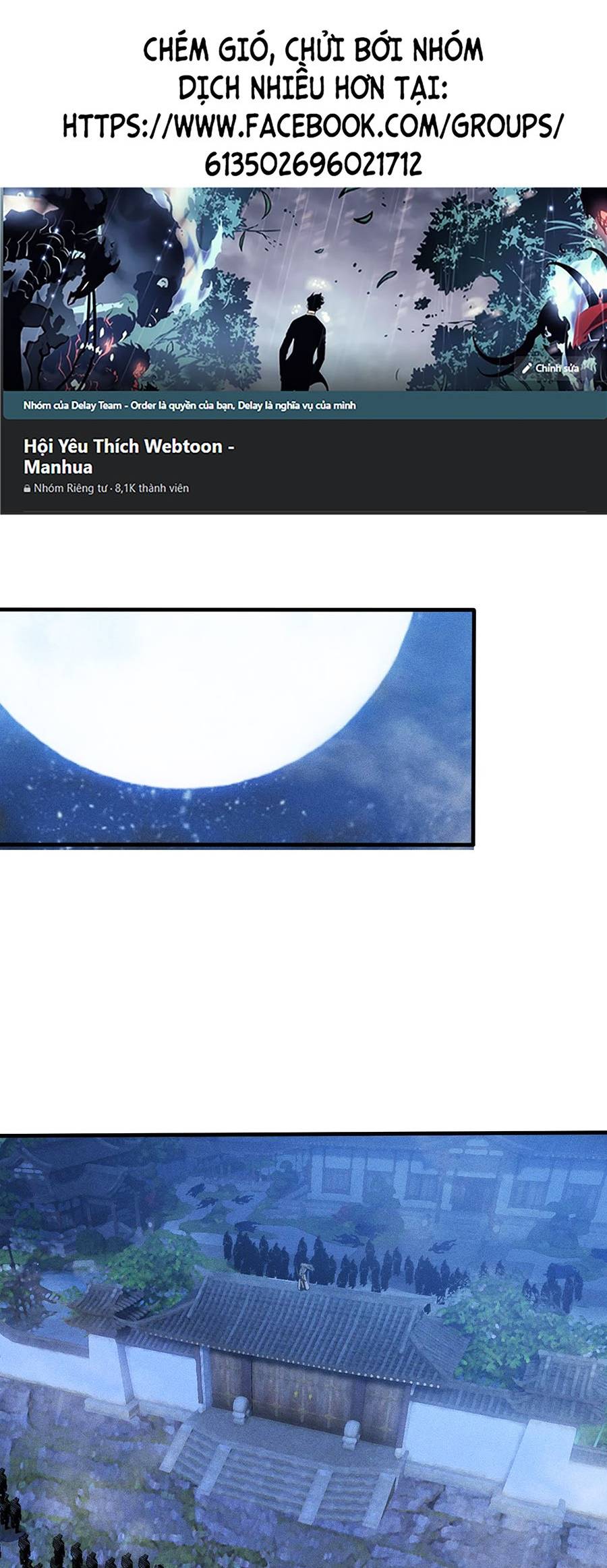The image size is (607, 1568).
Task: Open the Hội Yêu Thích Webtoon - Manhua title
Action: pyautogui.click(x=128, y=456)
